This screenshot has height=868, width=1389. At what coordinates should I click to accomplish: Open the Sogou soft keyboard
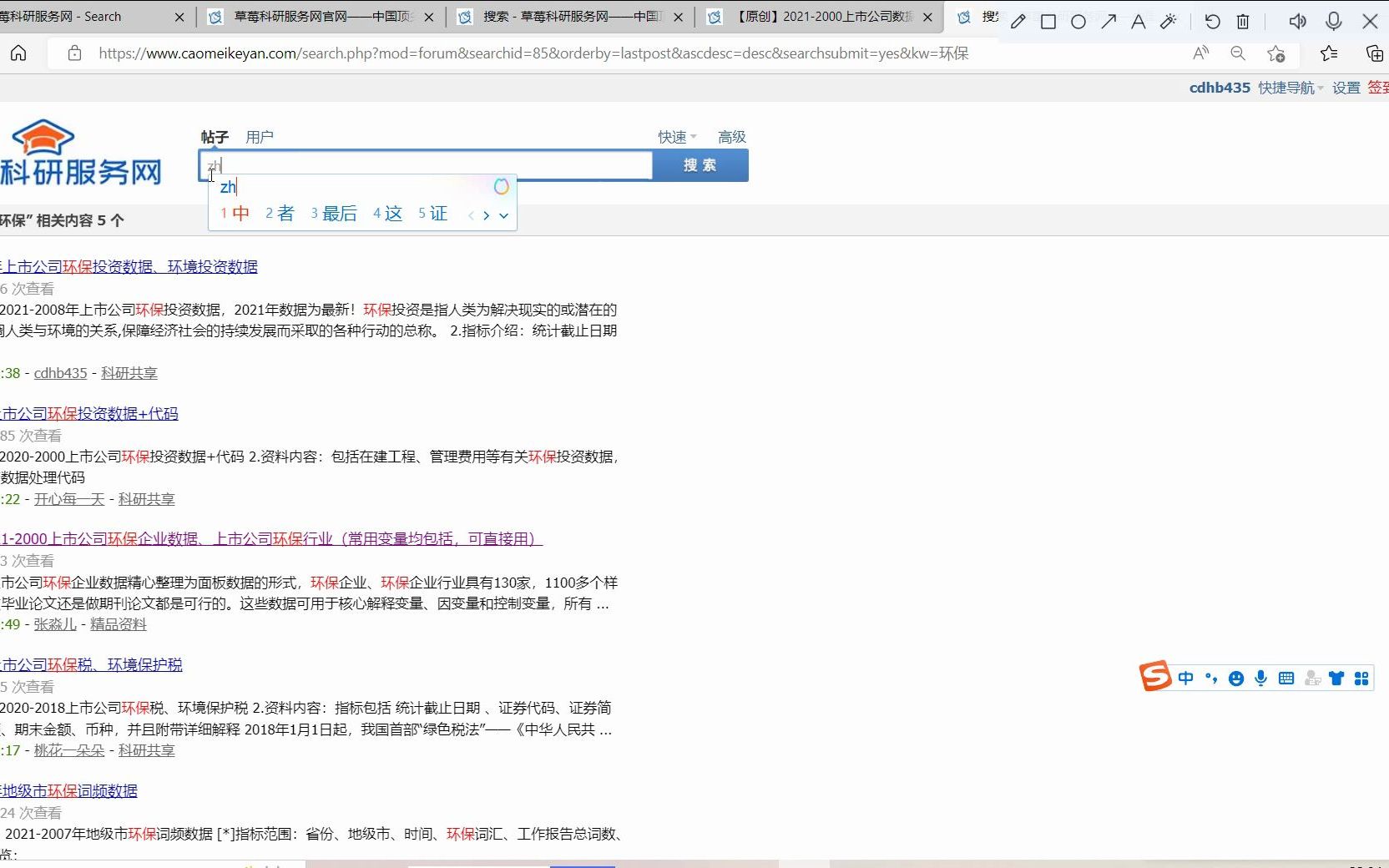click(1286, 679)
